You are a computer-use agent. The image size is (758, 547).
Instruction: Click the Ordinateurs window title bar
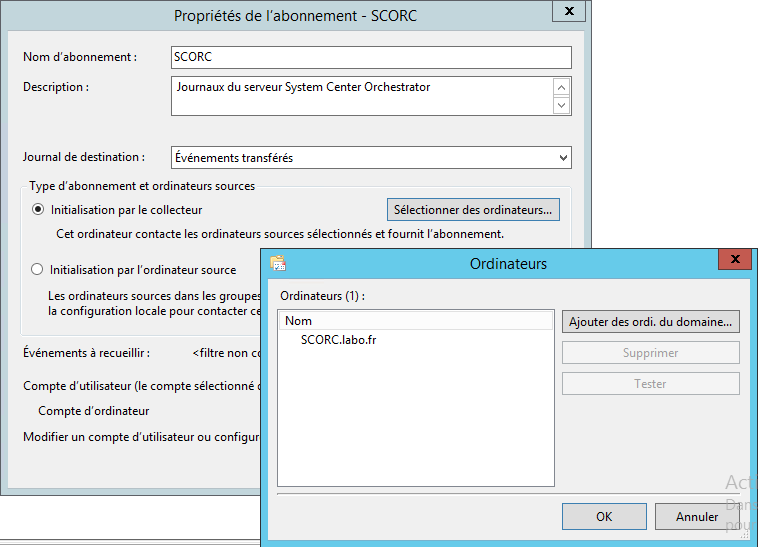[508, 264]
